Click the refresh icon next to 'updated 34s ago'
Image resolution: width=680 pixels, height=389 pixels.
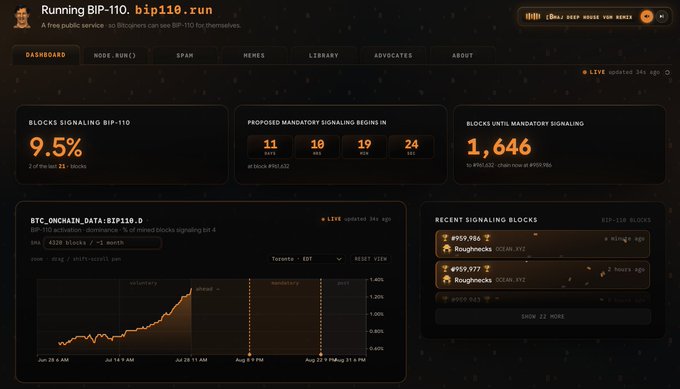pos(667,72)
